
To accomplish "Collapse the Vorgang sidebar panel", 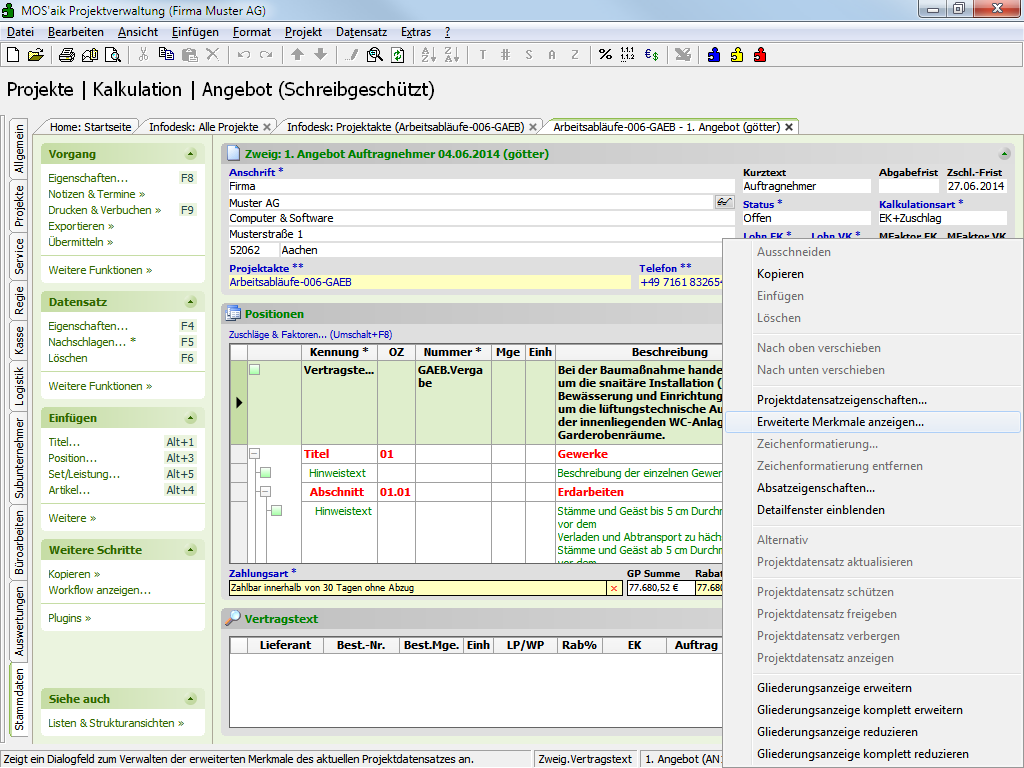I will pos(190,154).
